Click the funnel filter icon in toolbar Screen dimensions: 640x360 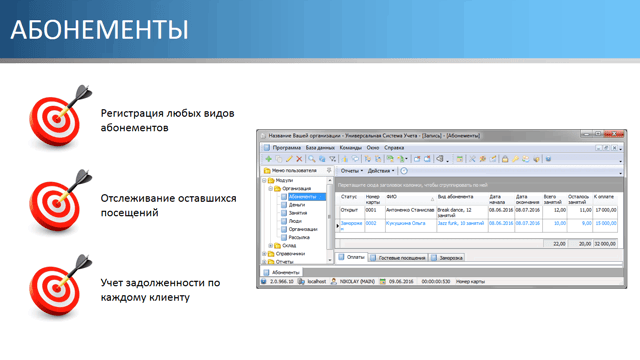[x=333, y=159]
